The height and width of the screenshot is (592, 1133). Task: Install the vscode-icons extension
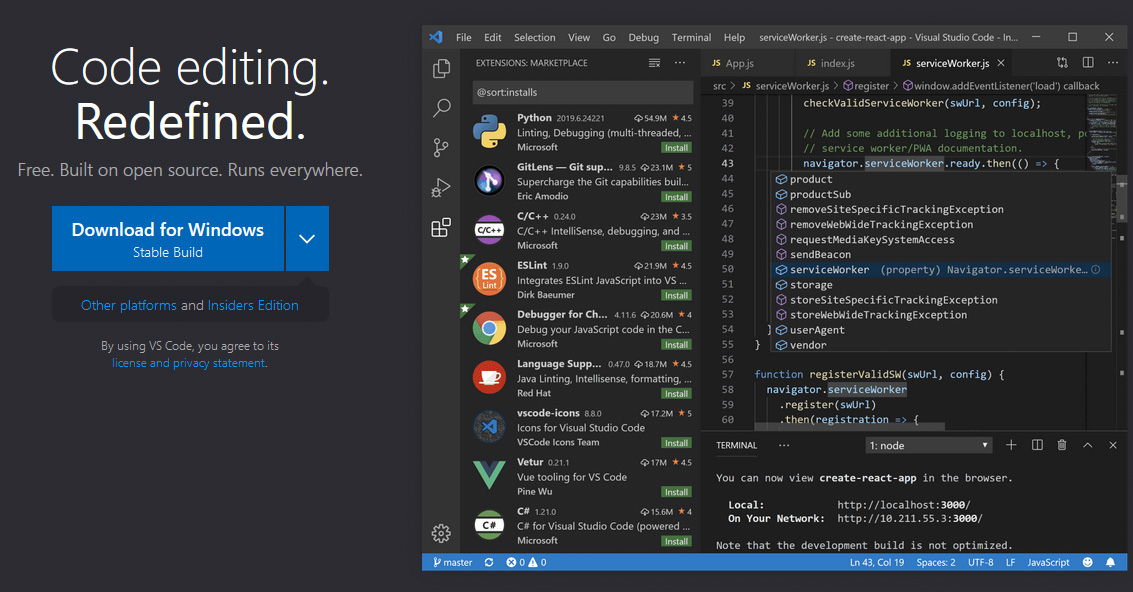pos(676,442)
